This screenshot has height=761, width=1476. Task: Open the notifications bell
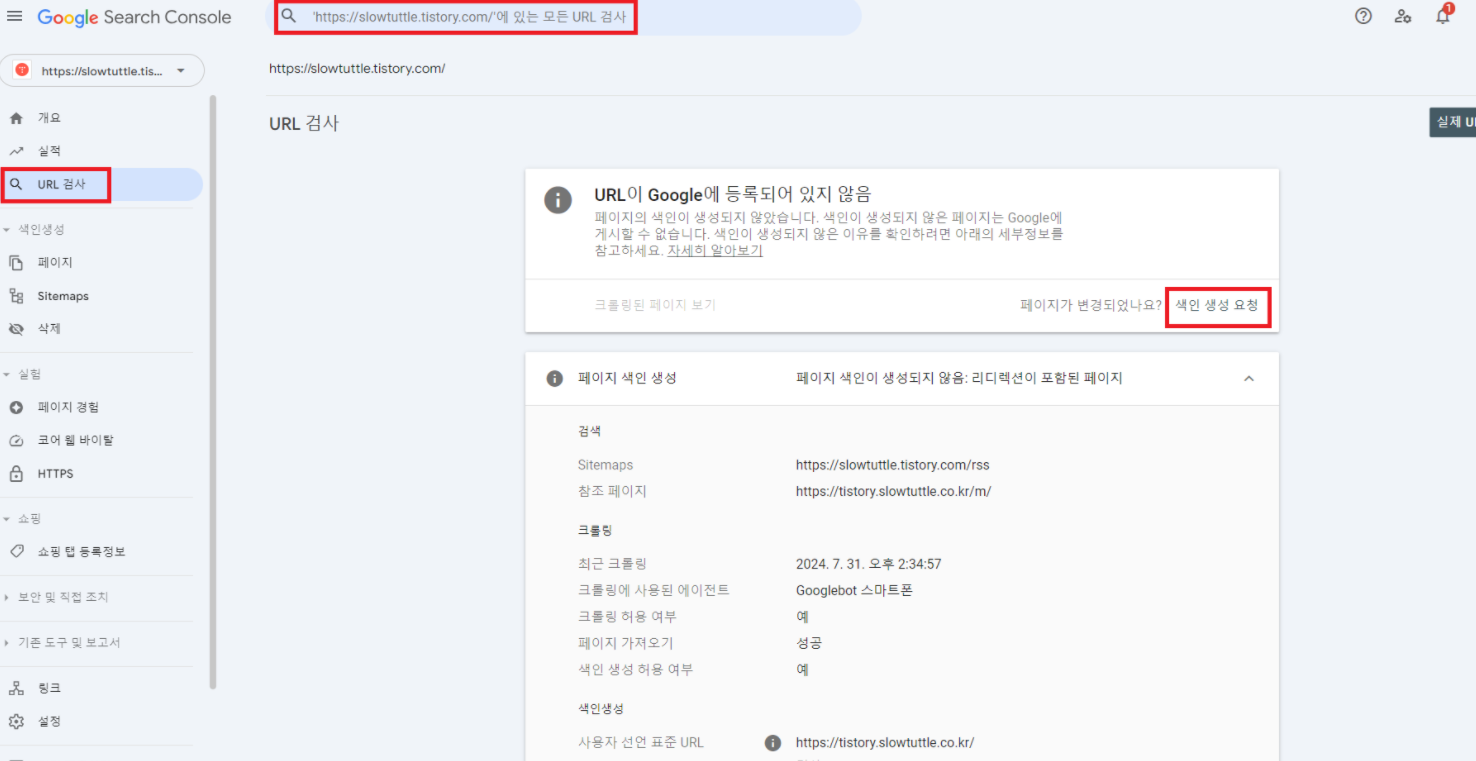[x=1442, y=16]
